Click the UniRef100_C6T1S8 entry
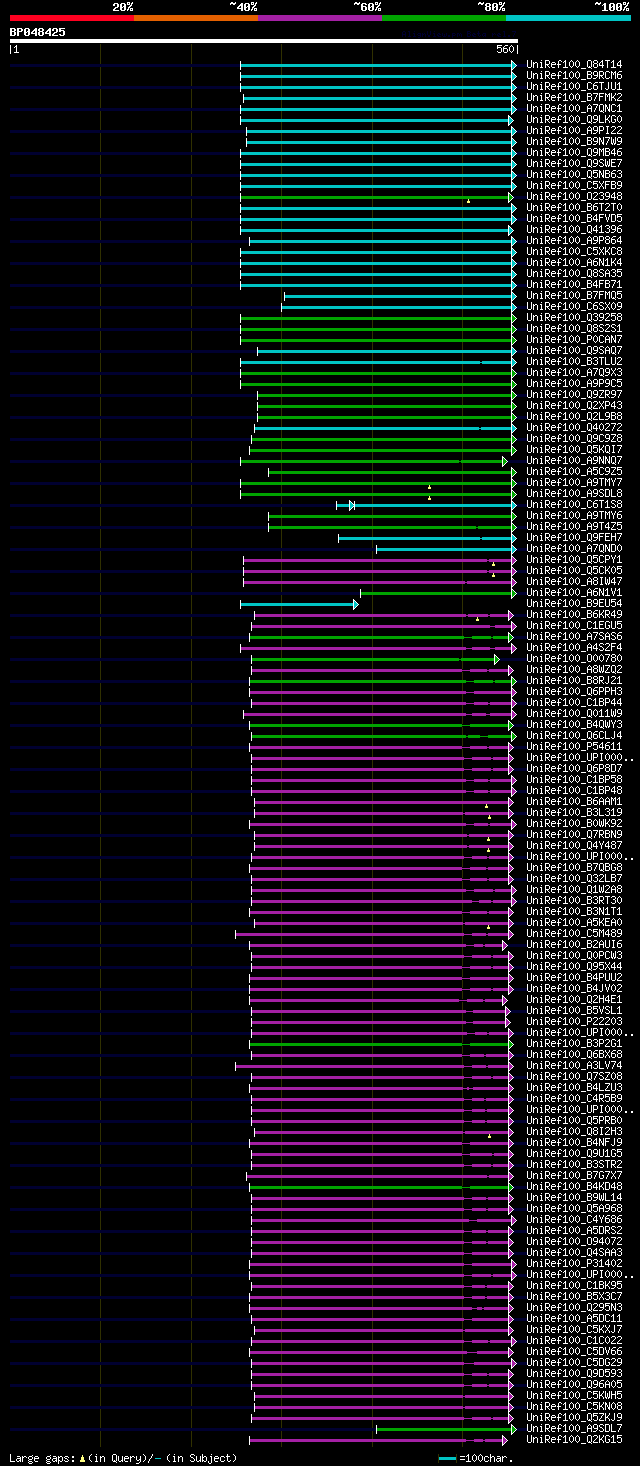 pyautogui.click(x=574, y=504)
